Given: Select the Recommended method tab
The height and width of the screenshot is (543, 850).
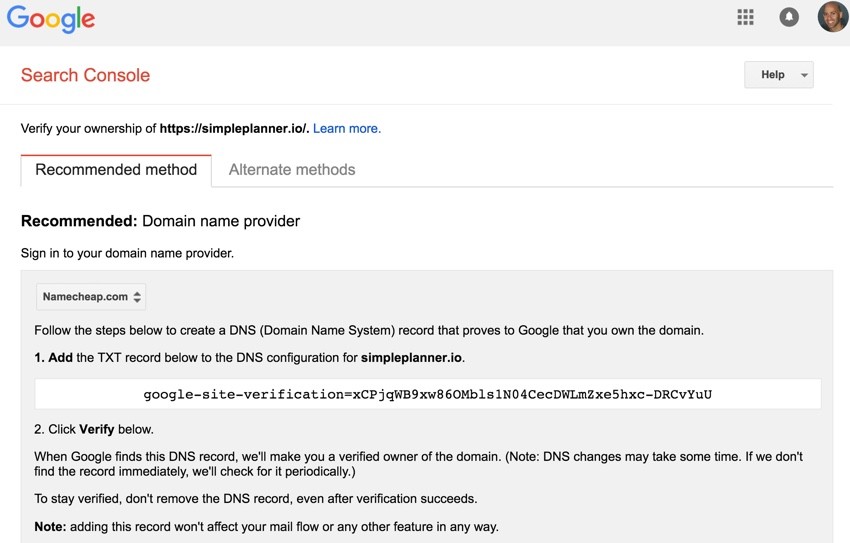Looking at the screenshot, I should point(116,170).
